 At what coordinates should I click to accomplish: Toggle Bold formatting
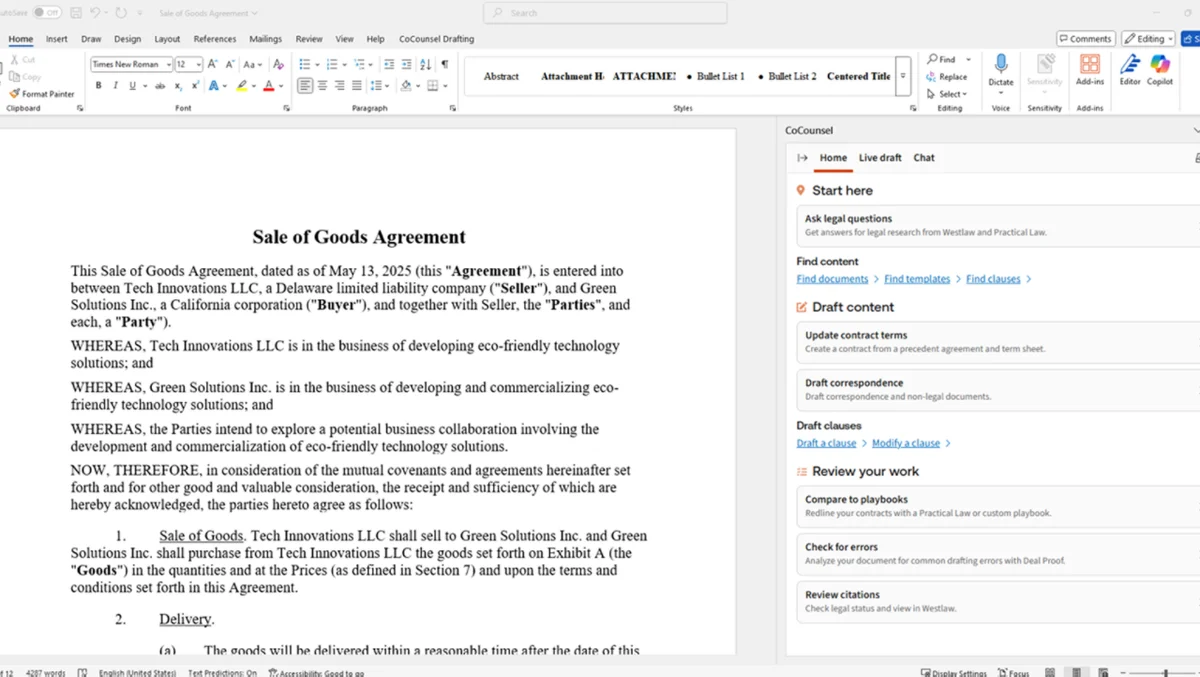click(98, 85)
